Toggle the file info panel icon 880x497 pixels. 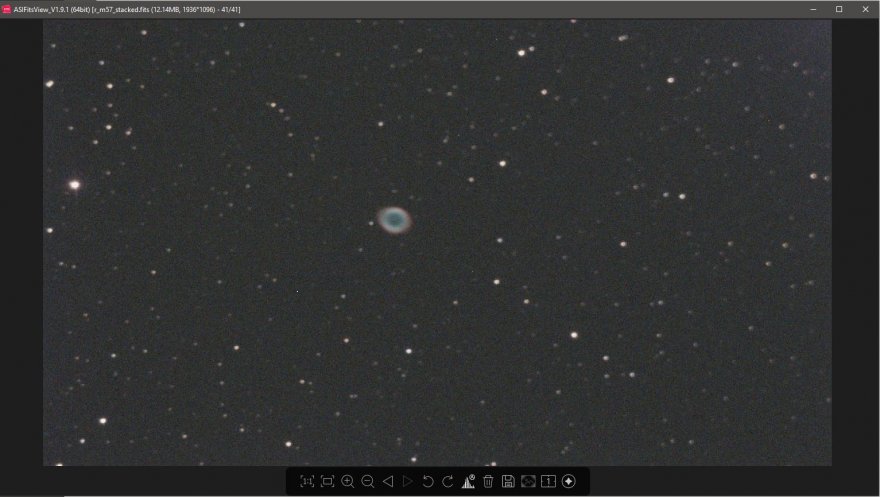pyautogui.click(x=548, y=481)
